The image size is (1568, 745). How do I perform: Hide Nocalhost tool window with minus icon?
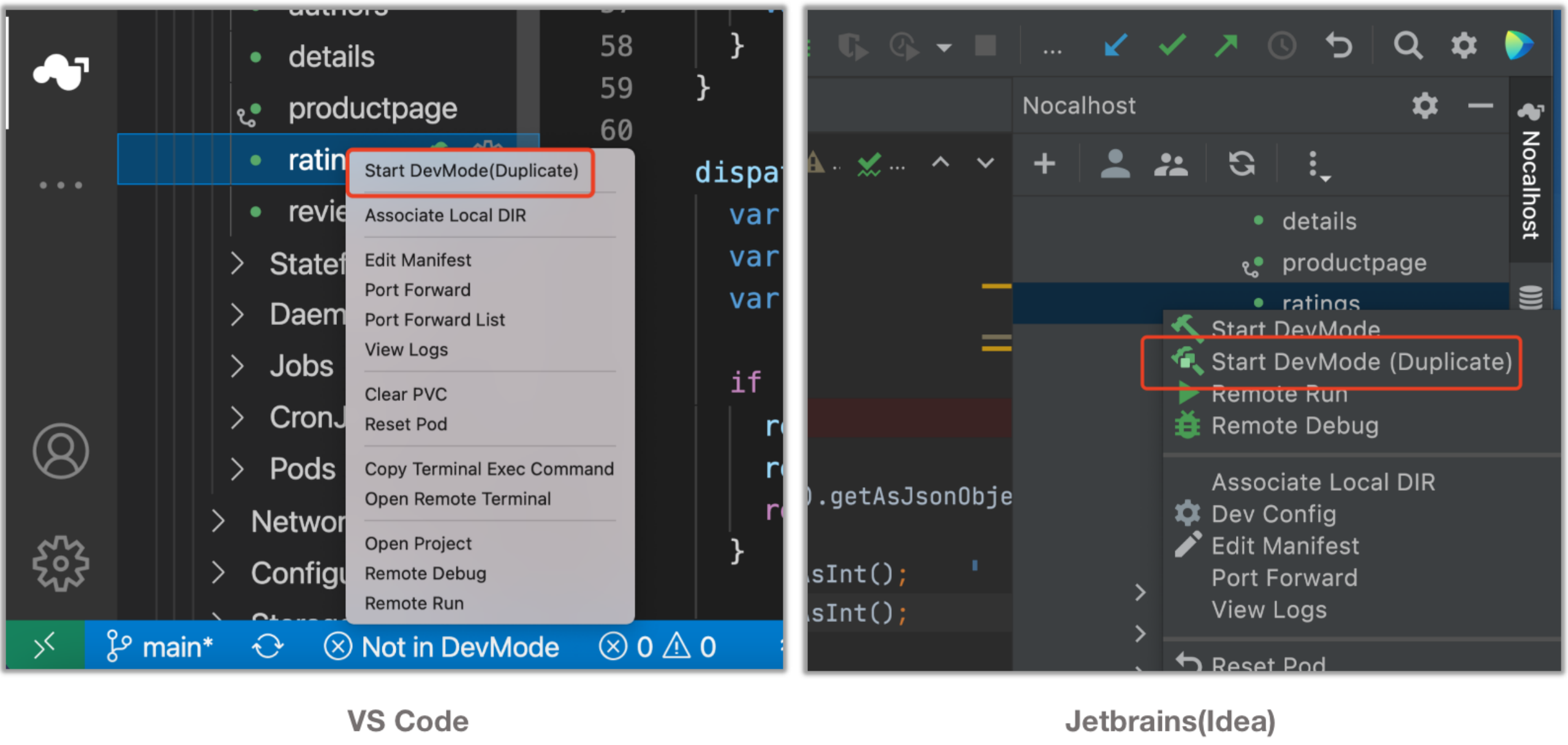click(1480, 106)
